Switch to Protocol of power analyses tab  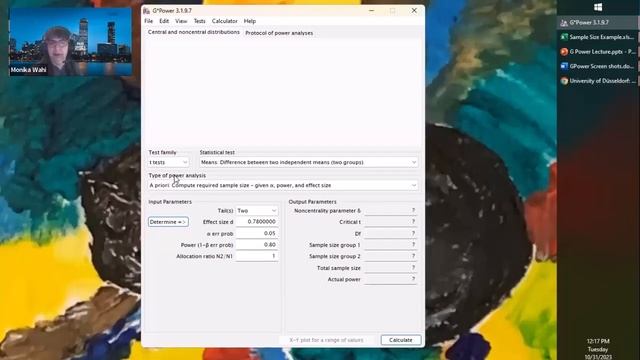tap(279, 33)
